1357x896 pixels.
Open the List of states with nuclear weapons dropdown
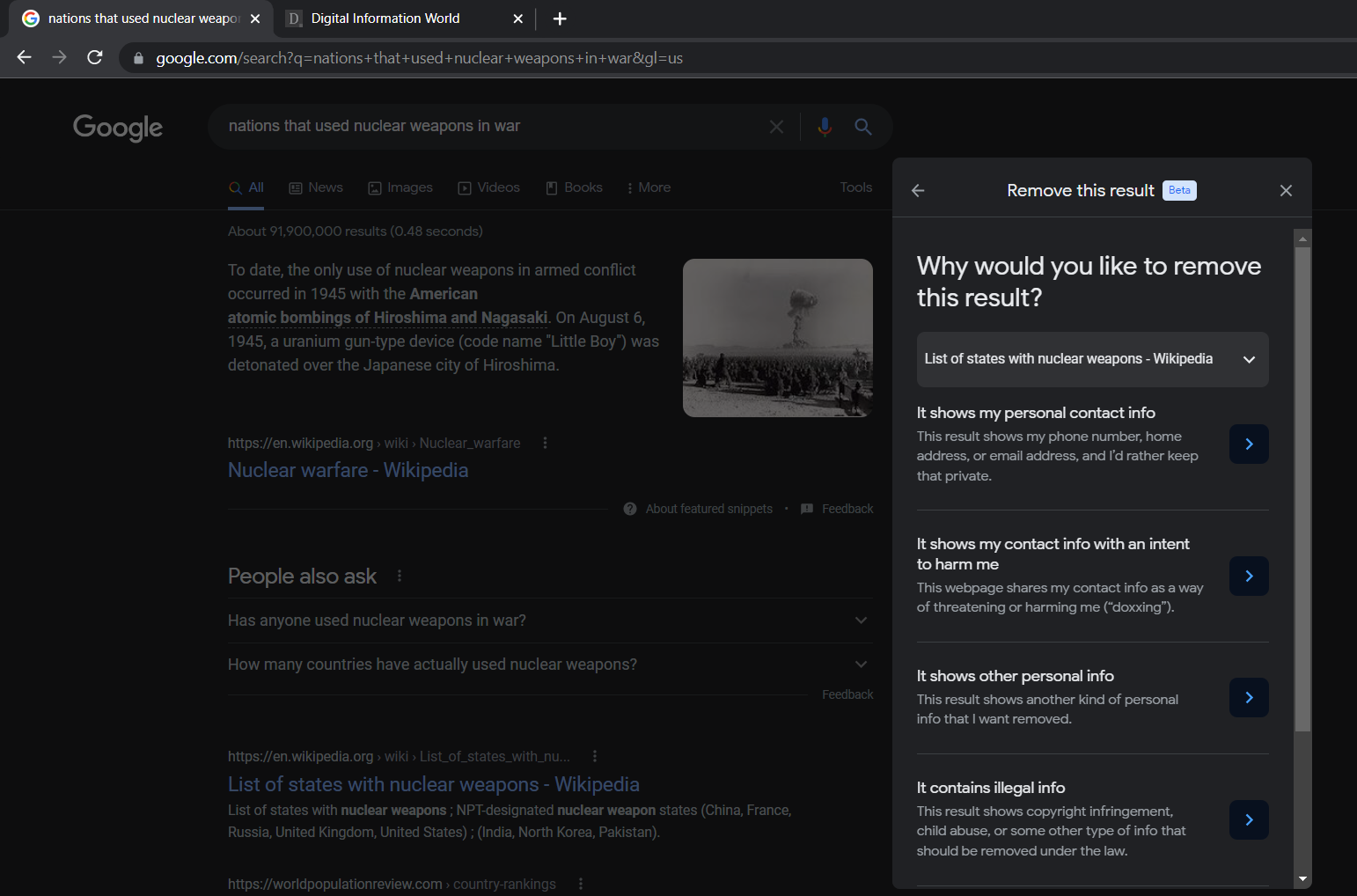tap(1092, 359)
